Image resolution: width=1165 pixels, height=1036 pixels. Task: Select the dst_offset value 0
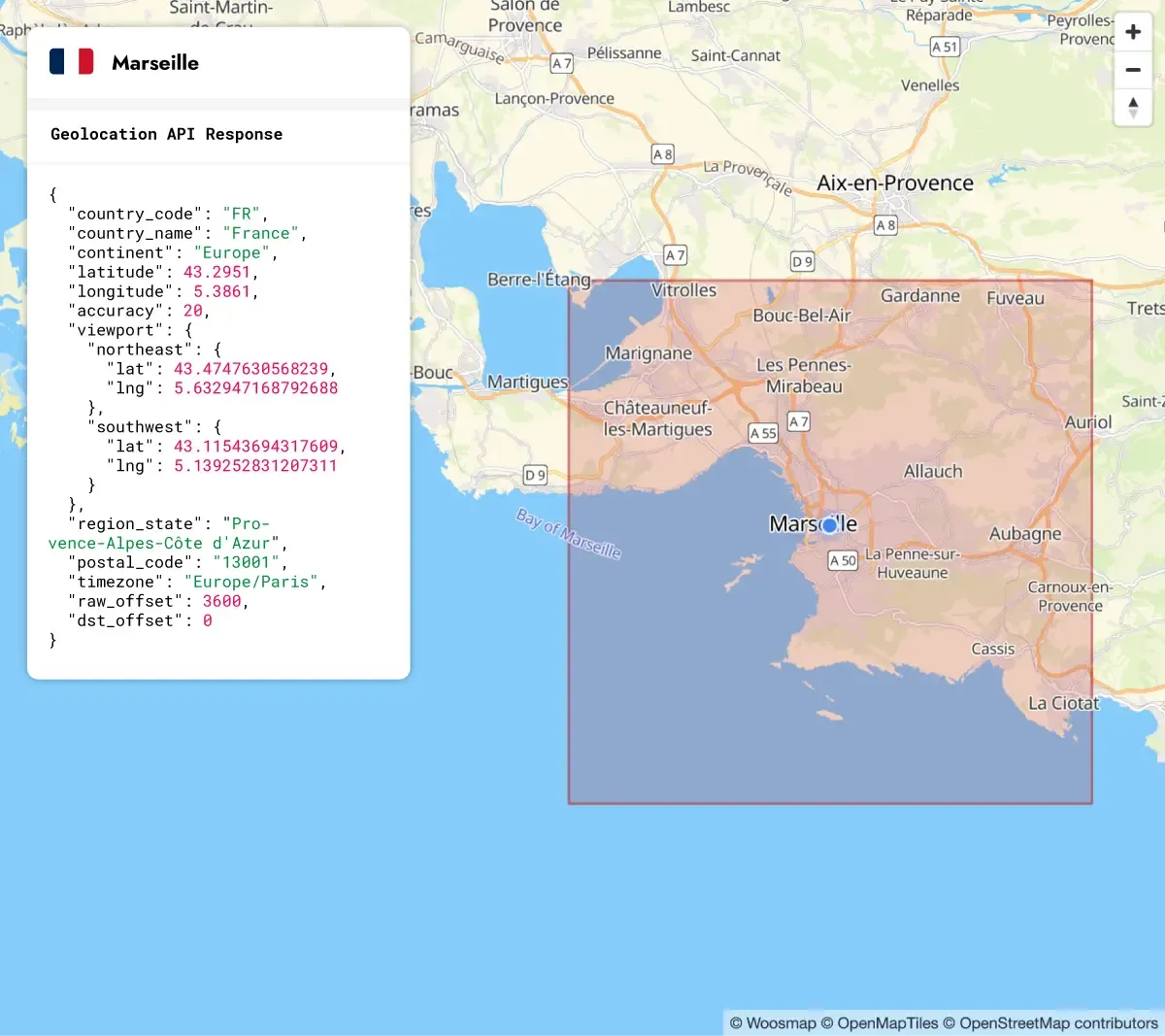click(208, 621)
